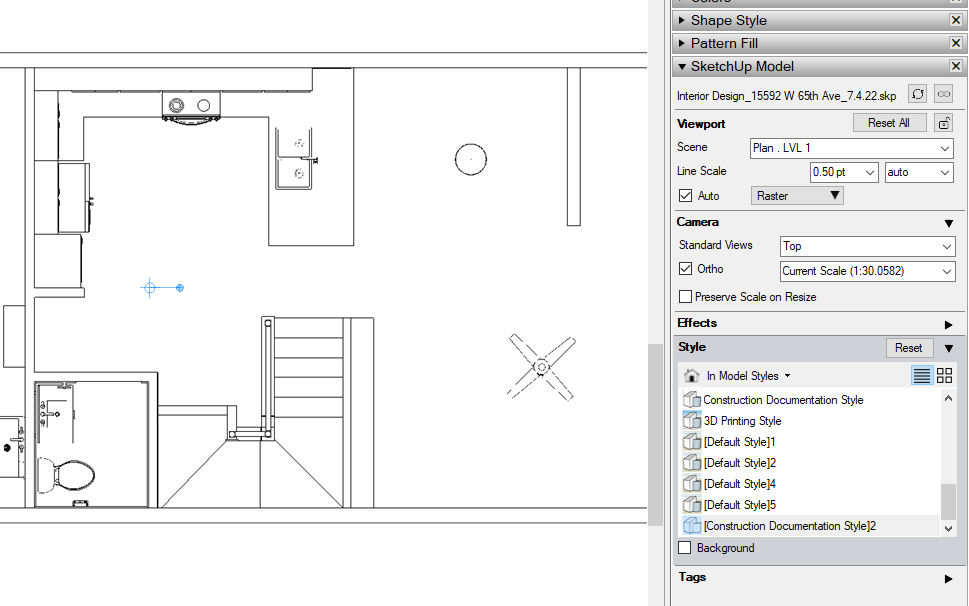This screenshot has width=969, height=606.
Task: Click the In Model Styles home icon
Action: (x=692, y=376)
